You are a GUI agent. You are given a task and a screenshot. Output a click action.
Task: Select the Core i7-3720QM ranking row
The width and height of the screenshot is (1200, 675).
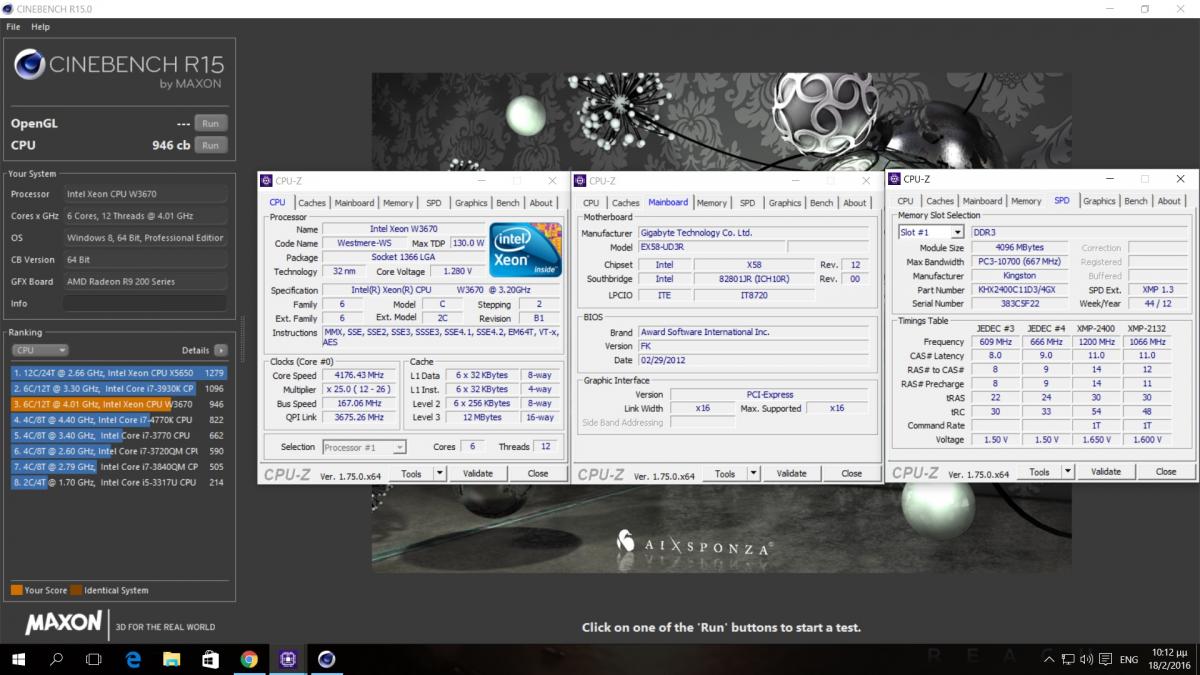coord(119,451)
